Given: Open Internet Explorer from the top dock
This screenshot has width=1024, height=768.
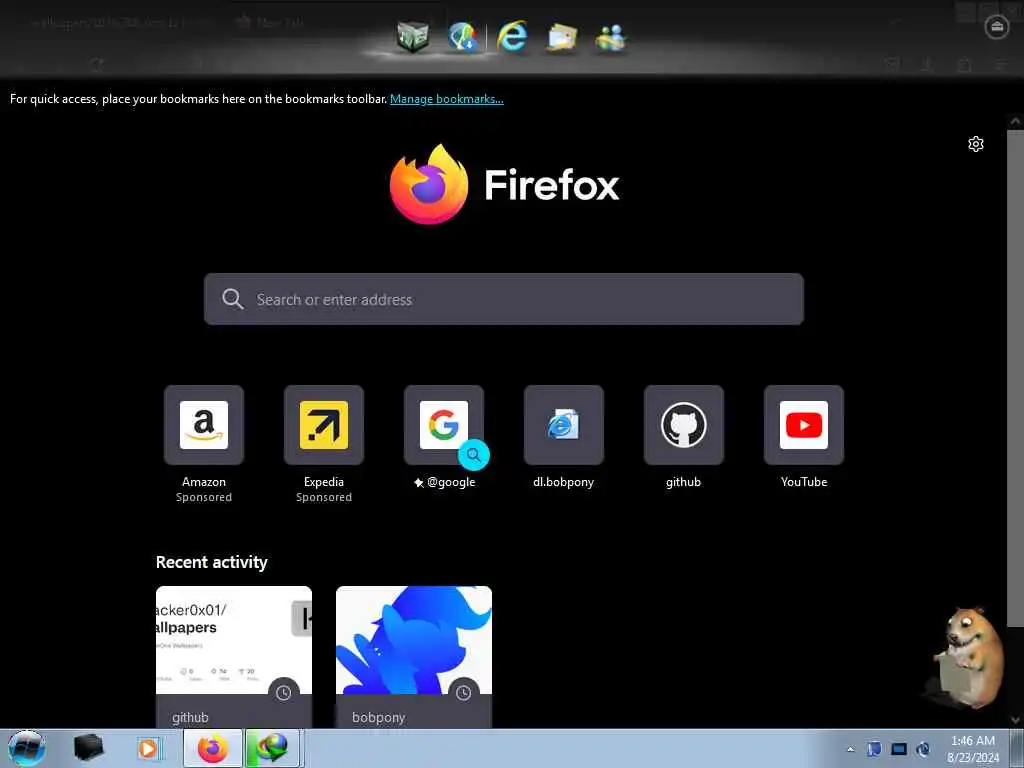Looking at the screenshot, I should (512, 36).
